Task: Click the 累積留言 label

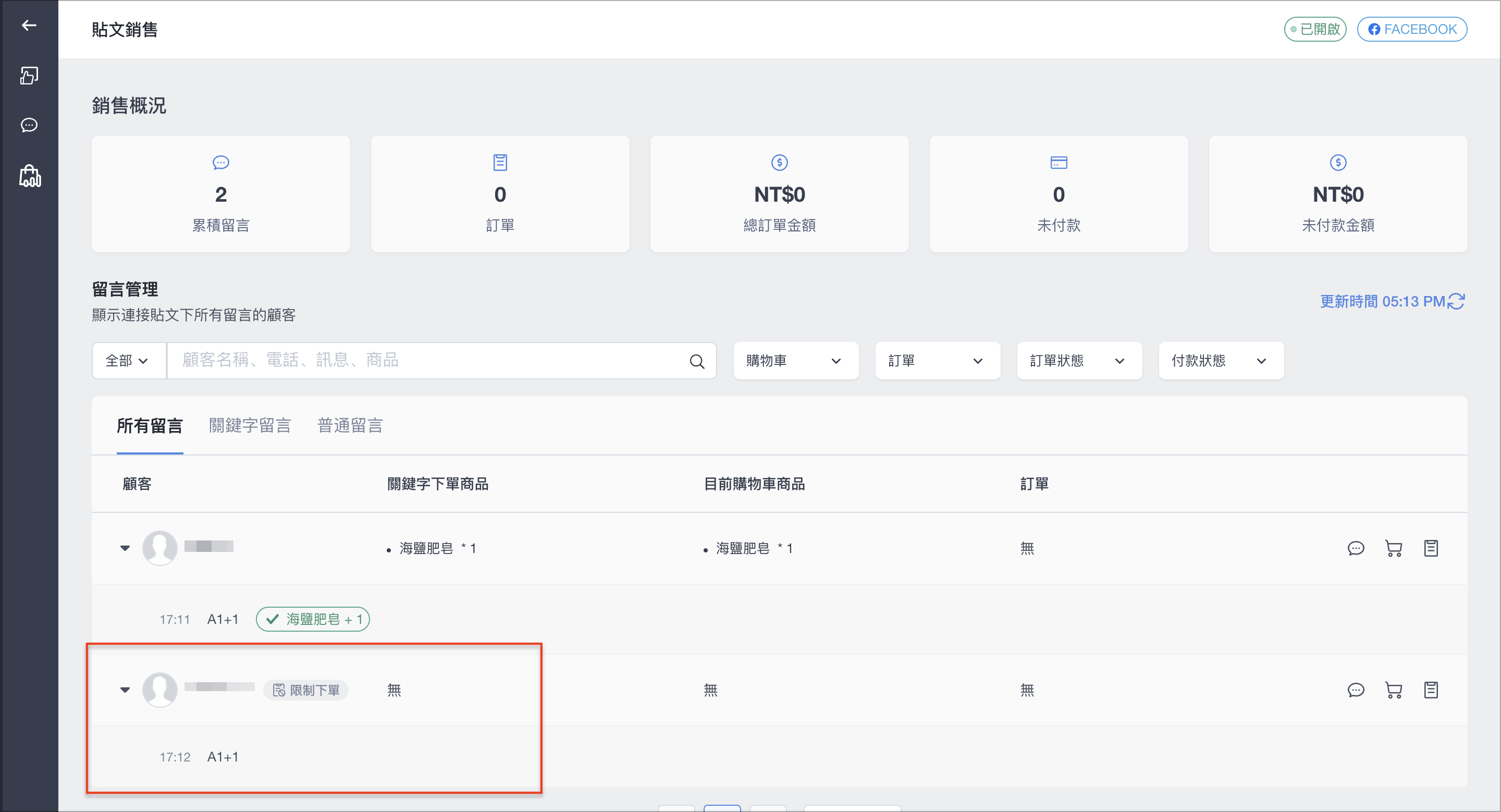Action: (221, 226)
